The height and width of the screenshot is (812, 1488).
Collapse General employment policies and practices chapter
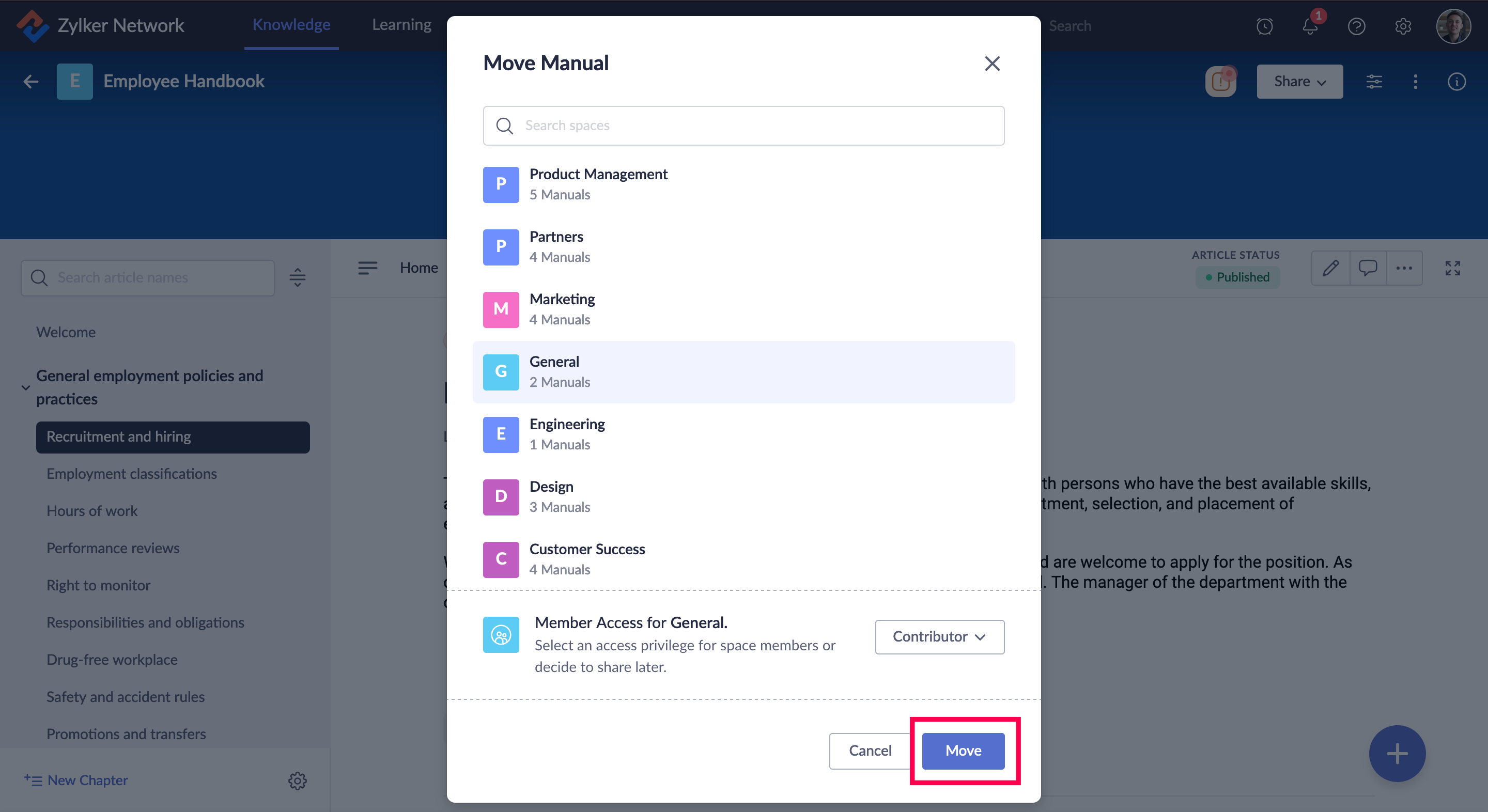[26, 387]
